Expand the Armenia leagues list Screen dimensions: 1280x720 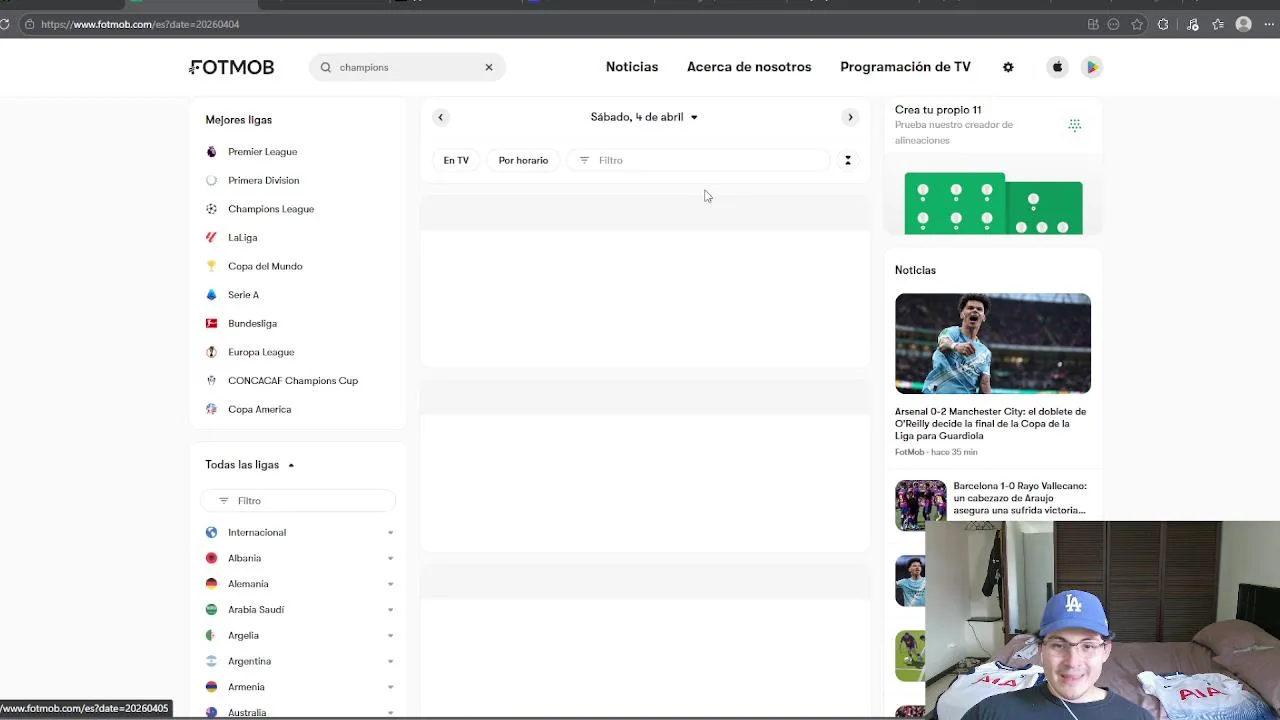tap(390, 687)
